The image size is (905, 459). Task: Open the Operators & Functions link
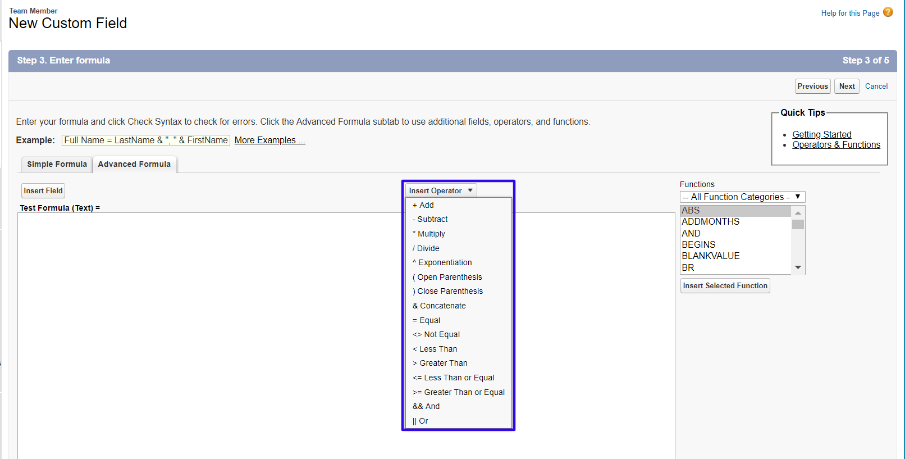[x=836, y=145]
